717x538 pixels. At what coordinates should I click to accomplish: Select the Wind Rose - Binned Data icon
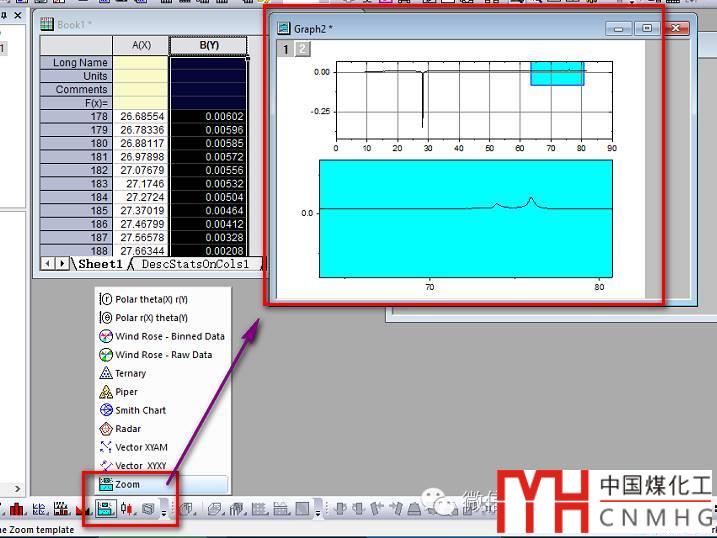107,336
